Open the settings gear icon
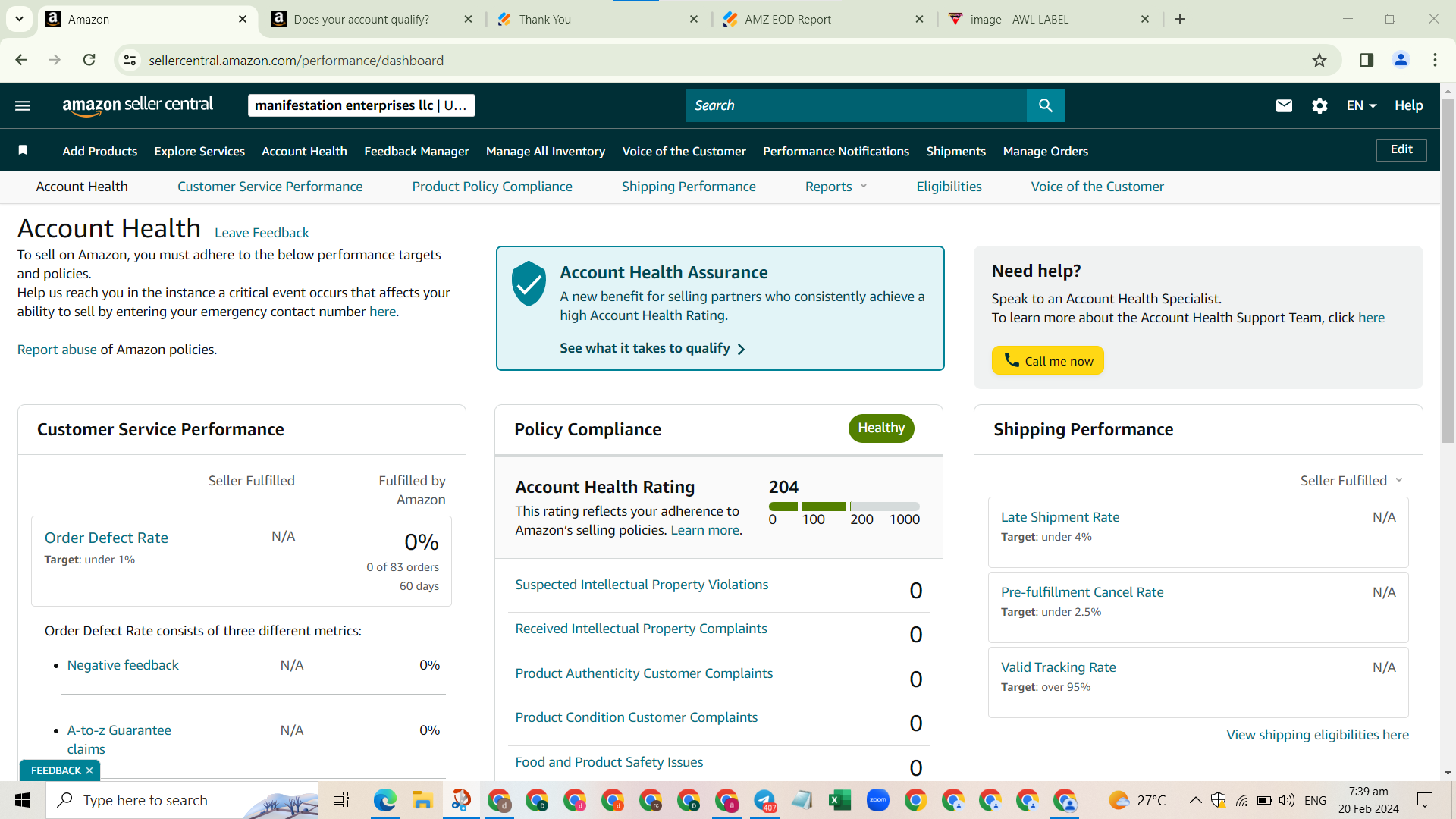 click(1319, 105)
